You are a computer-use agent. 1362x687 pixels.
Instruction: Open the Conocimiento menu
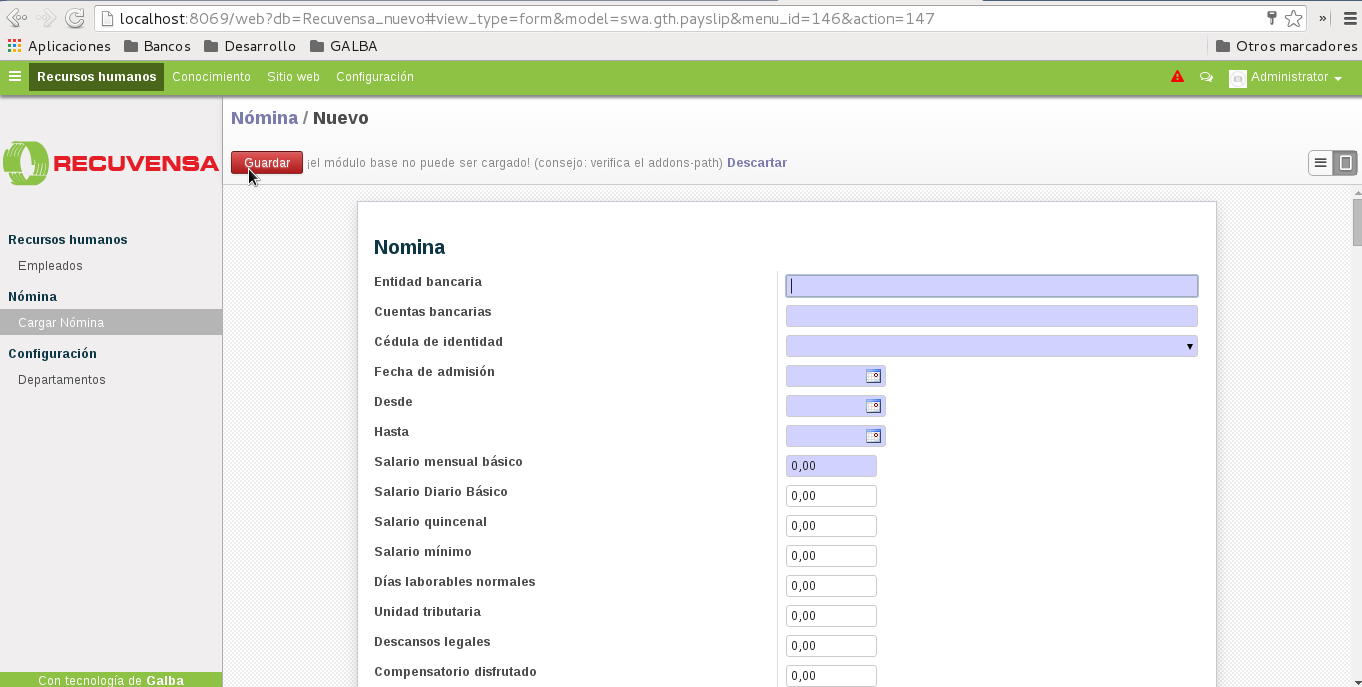(211, 77)
